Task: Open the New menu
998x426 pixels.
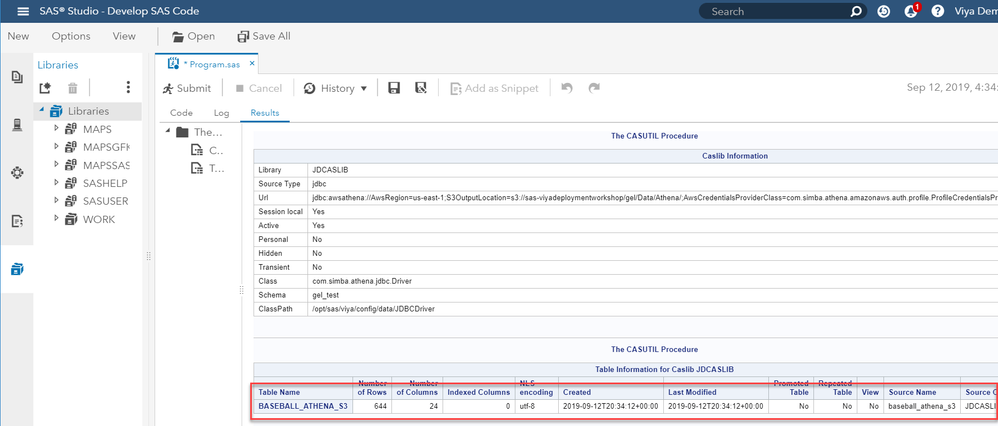Action: [18, 36]
